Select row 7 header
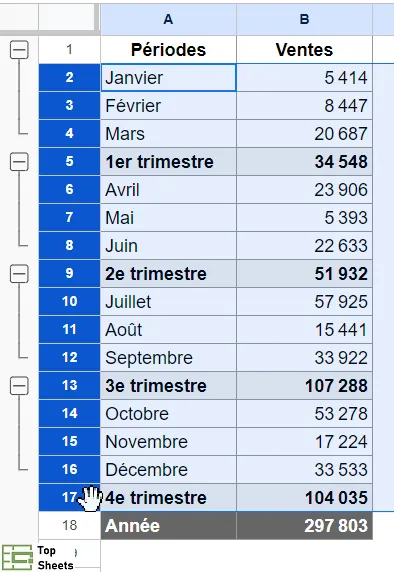Screen dimensions: 394x572 pos(69,218)
